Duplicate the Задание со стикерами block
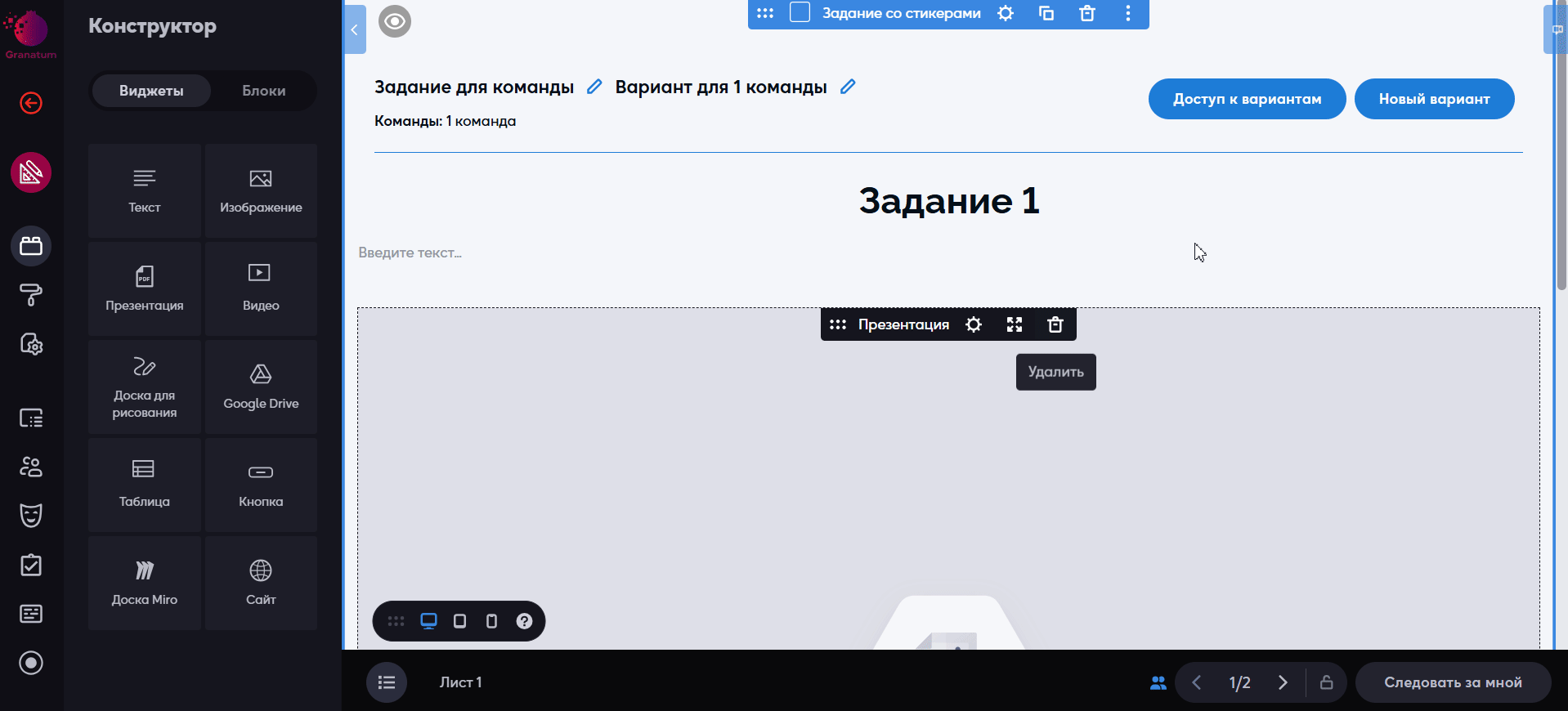 (x=1046, y=13)
